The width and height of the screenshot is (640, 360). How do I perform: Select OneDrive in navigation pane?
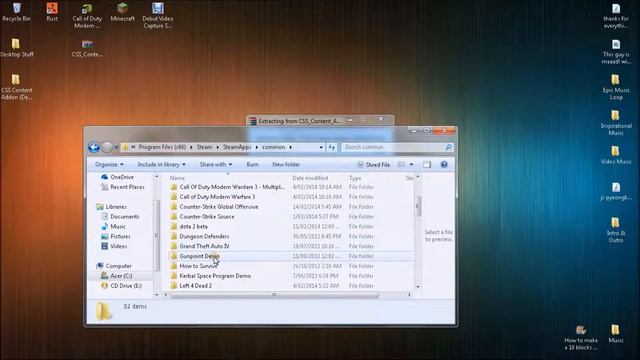pyautogui.click(x=118, y=177)
